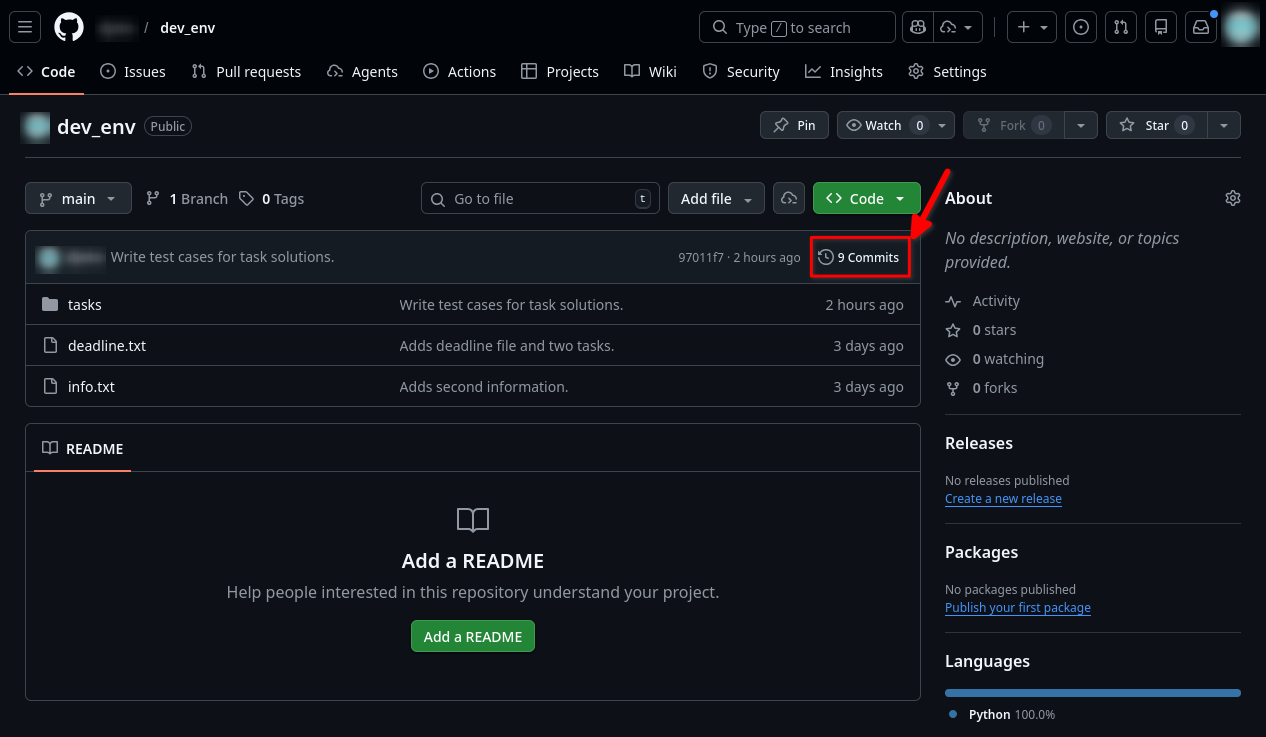Open the green Code dropdown
Screen dimensions: 1266x737
866,198
